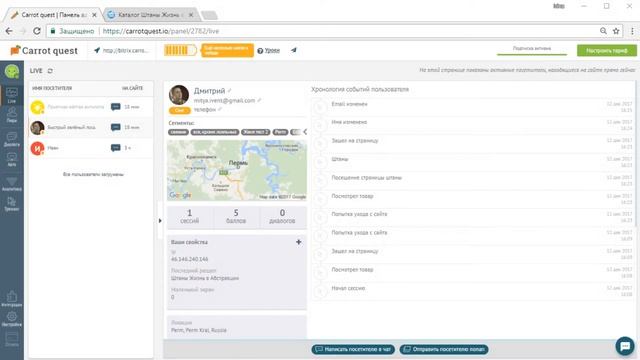Viewport: 640px width, 360px height.
Task: Open the Оплата card icon in sidebar
Action: (x=12, y=339)
